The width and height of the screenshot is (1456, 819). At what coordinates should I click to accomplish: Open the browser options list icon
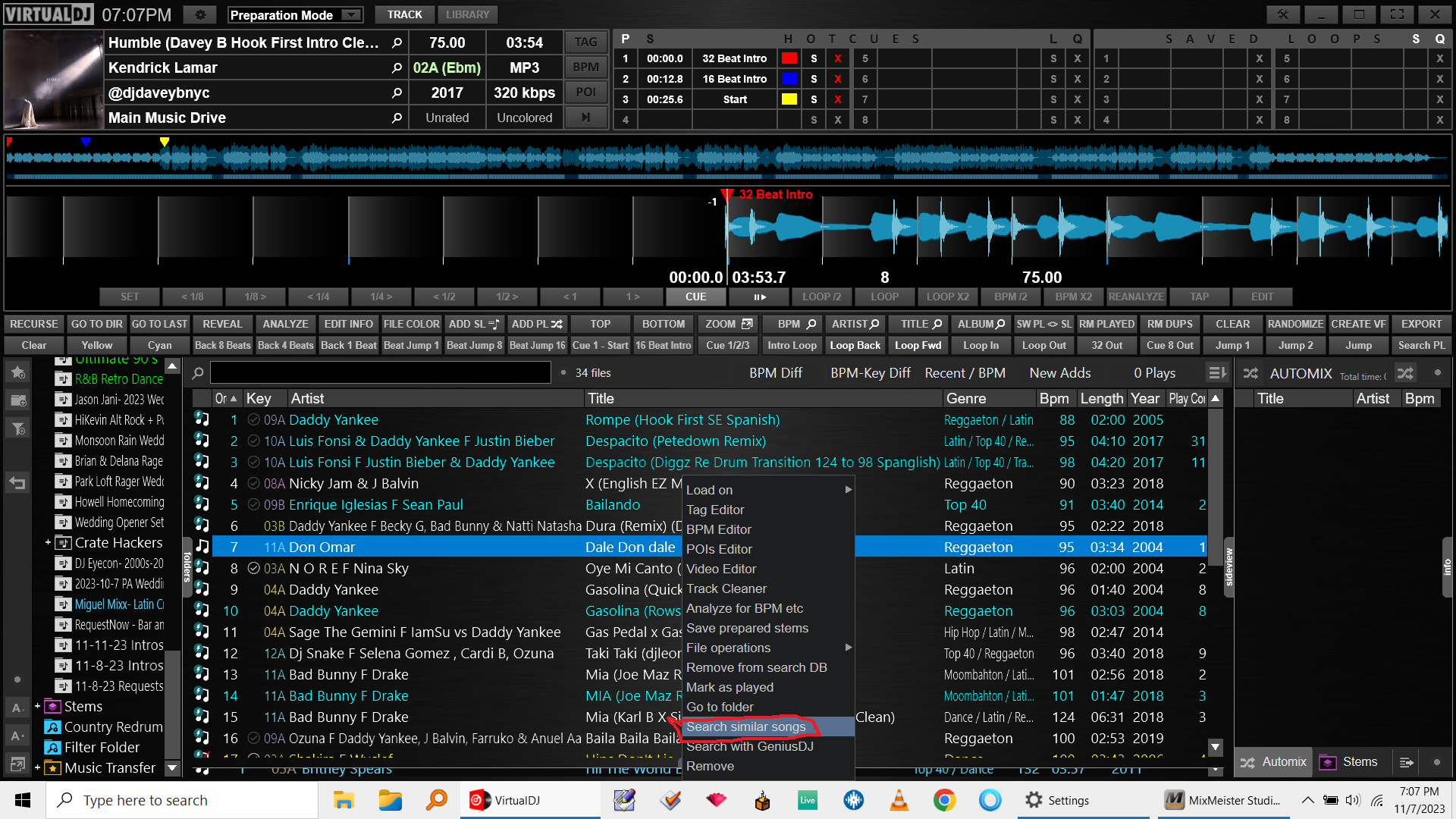(x=1216, y=373)
